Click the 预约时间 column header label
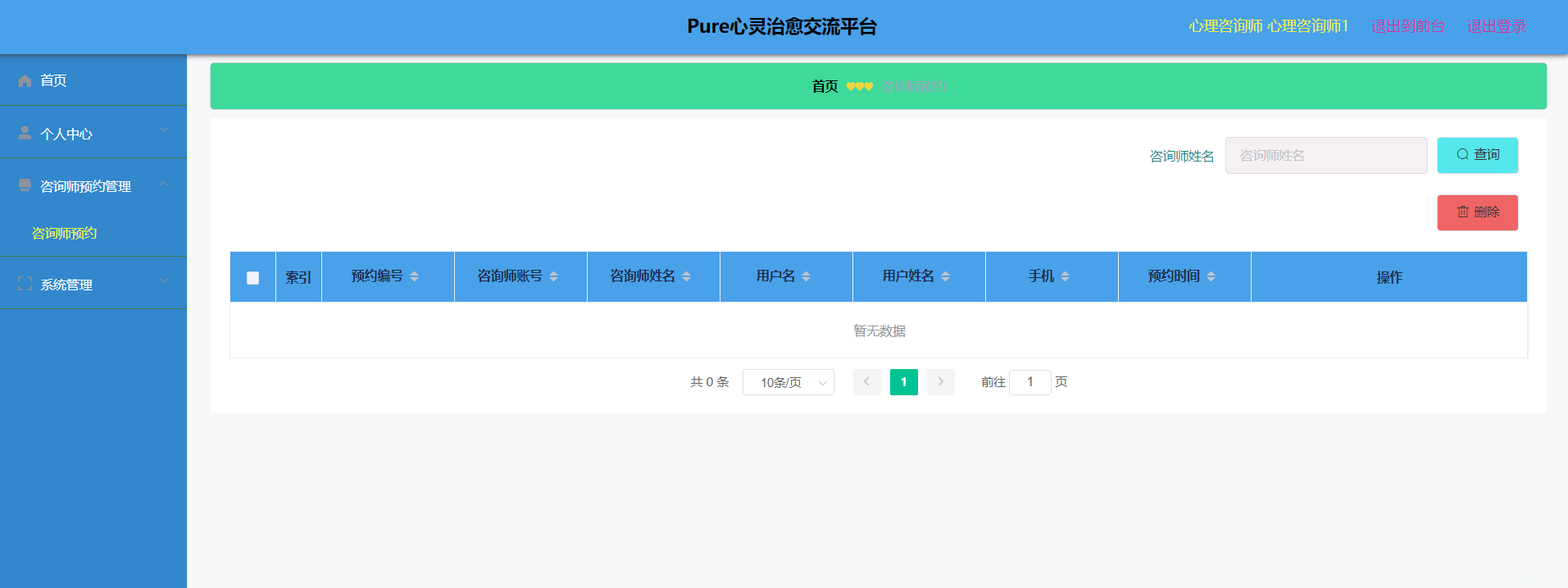The width and height of the screenshot is (1568, 588). click(1174, 276)
